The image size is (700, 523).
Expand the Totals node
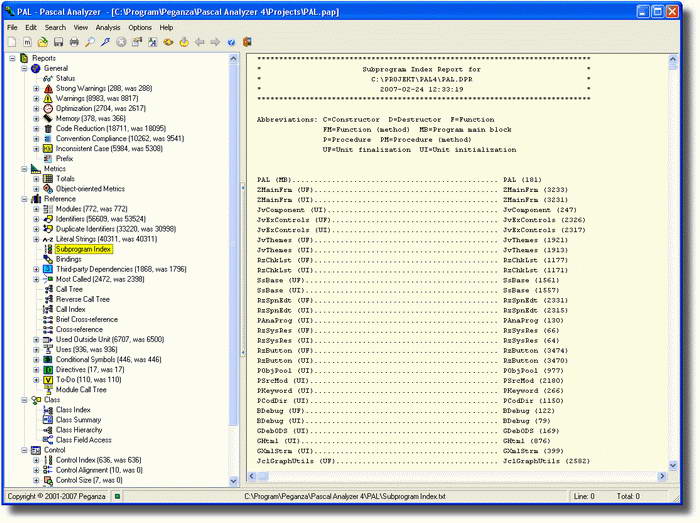[x=36, y=179]
